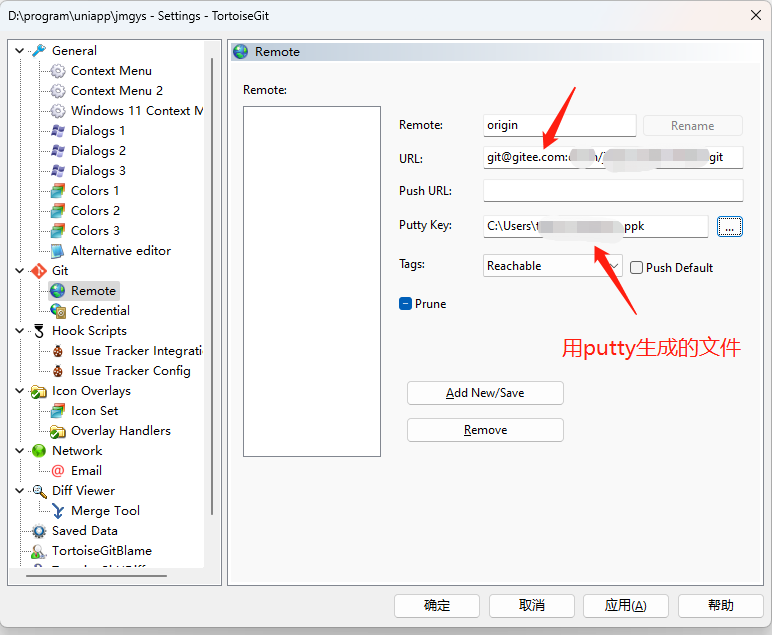This screenshot has height=635, width=772.
Task: Open help with 帮助 button
Action: point(721,605)
